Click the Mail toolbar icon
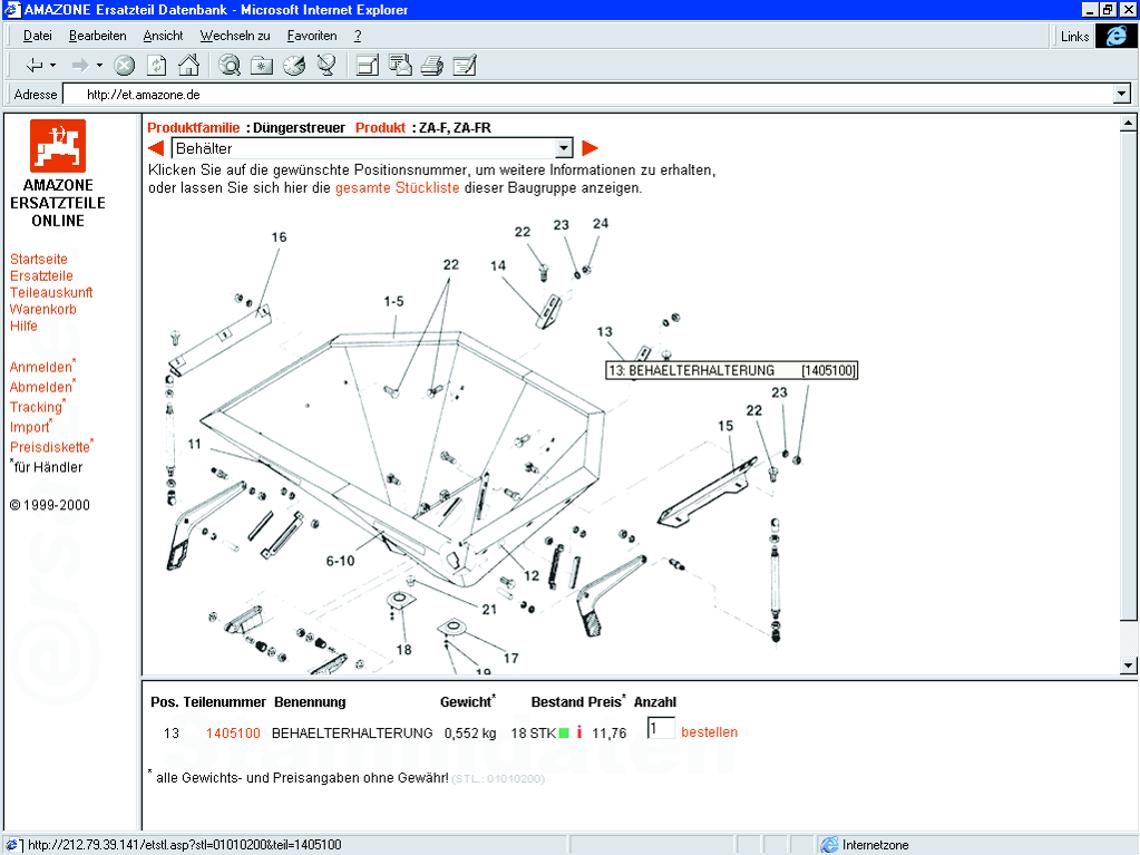1140x855 pixels. [400, 65]
